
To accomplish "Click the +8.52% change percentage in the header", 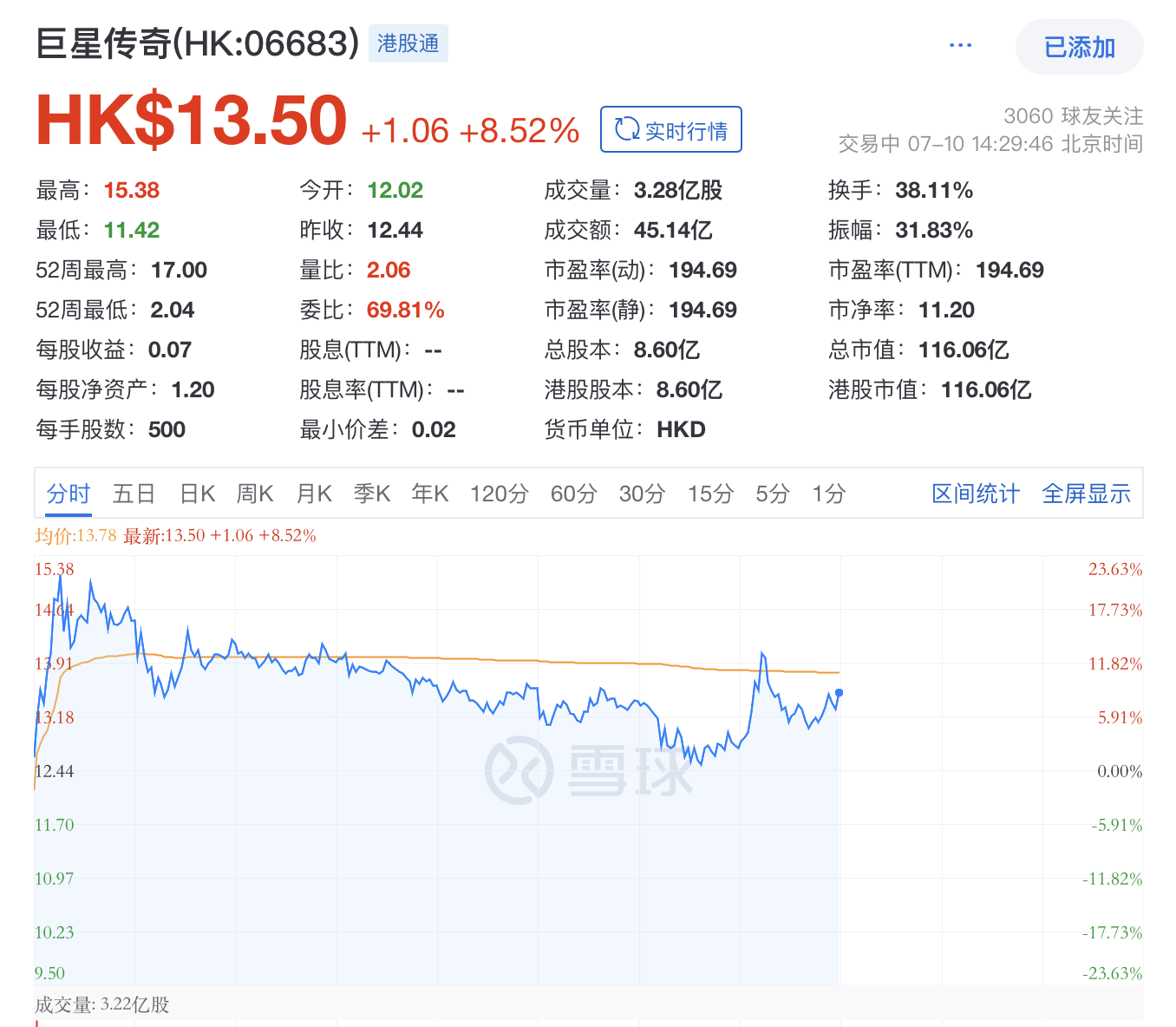I will 519,131.
